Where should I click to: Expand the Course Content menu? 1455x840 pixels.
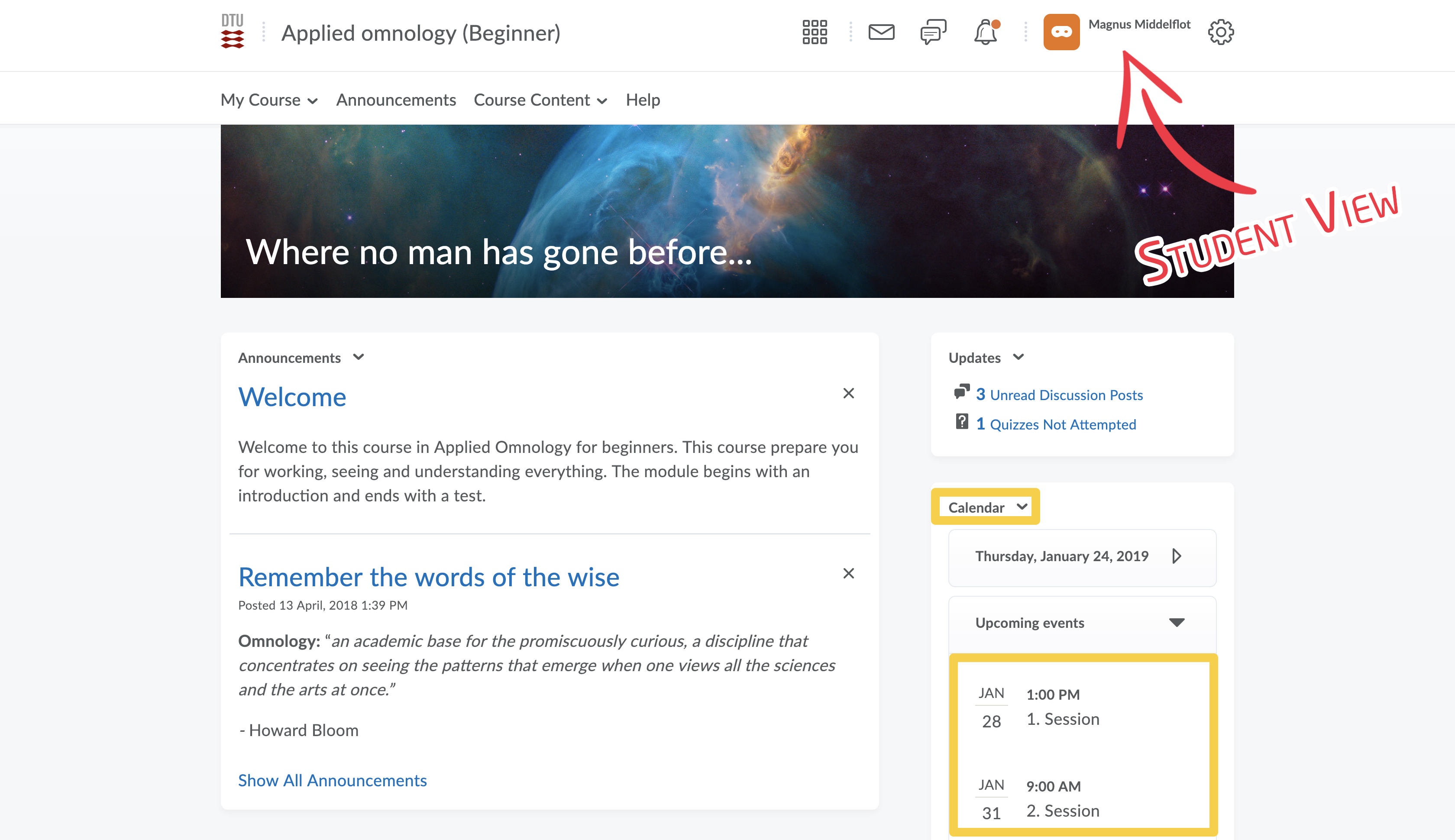pos(540,100)
